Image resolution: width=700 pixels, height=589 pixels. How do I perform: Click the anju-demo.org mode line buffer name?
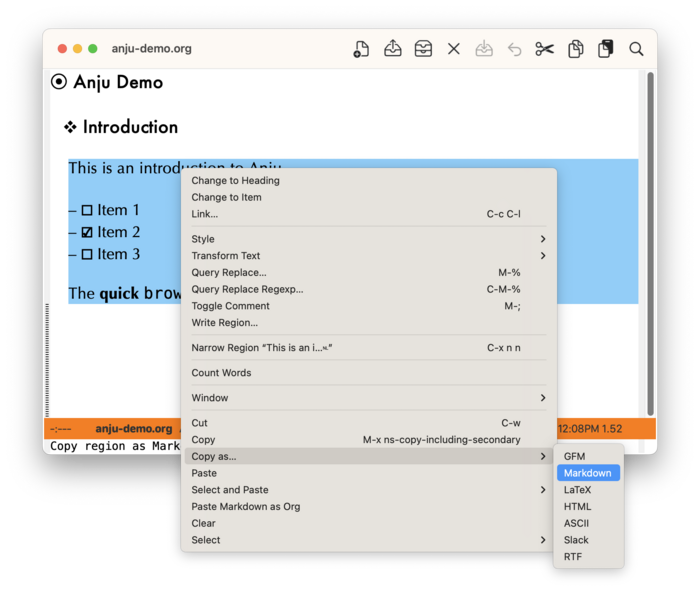coord(133,429)
